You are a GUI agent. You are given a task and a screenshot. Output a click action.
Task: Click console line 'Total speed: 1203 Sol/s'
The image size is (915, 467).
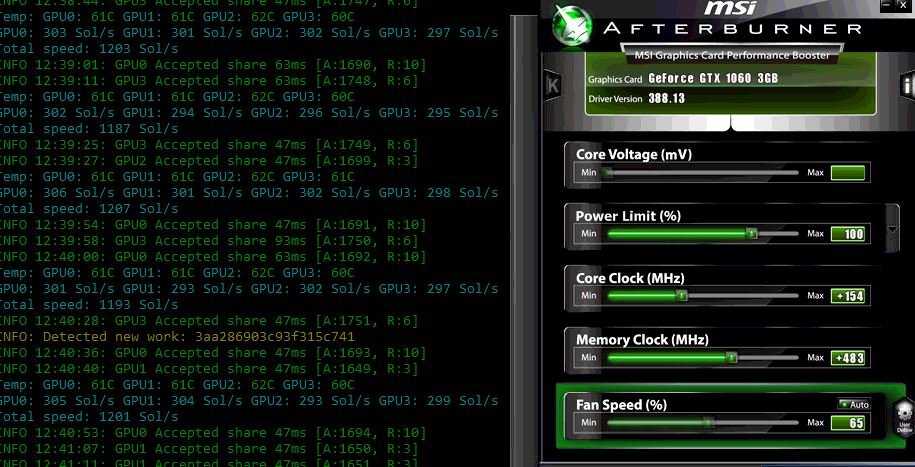(88, 48)
